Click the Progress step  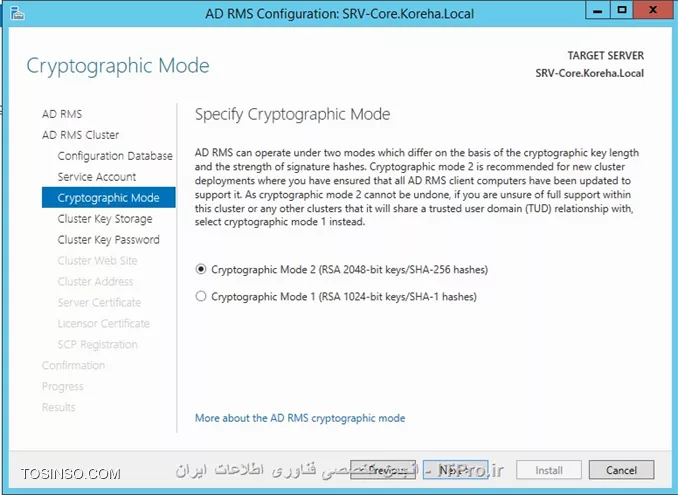click(x=63, y=386)
